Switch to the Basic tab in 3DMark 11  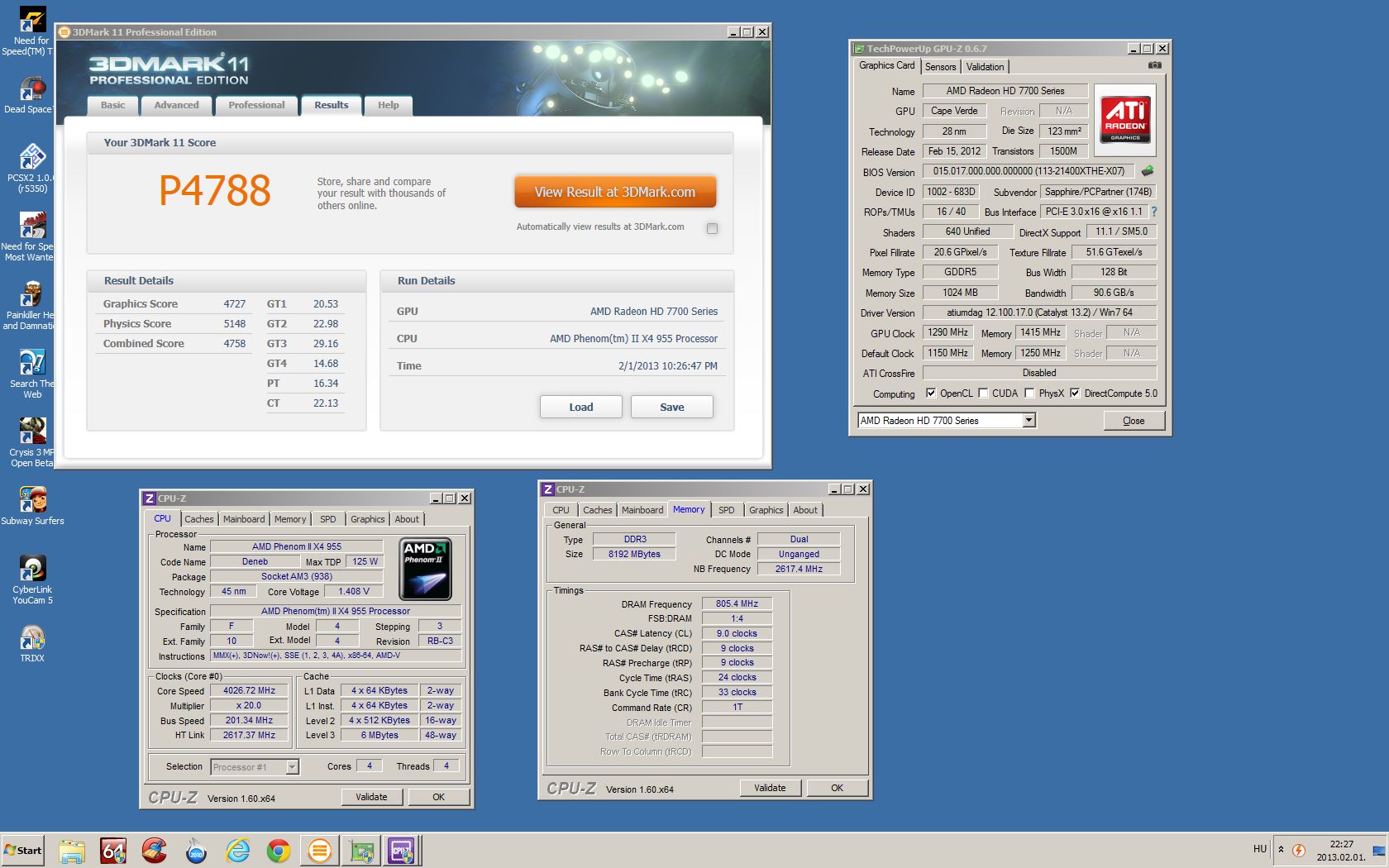pyautogui.click(x=113, y=105)
